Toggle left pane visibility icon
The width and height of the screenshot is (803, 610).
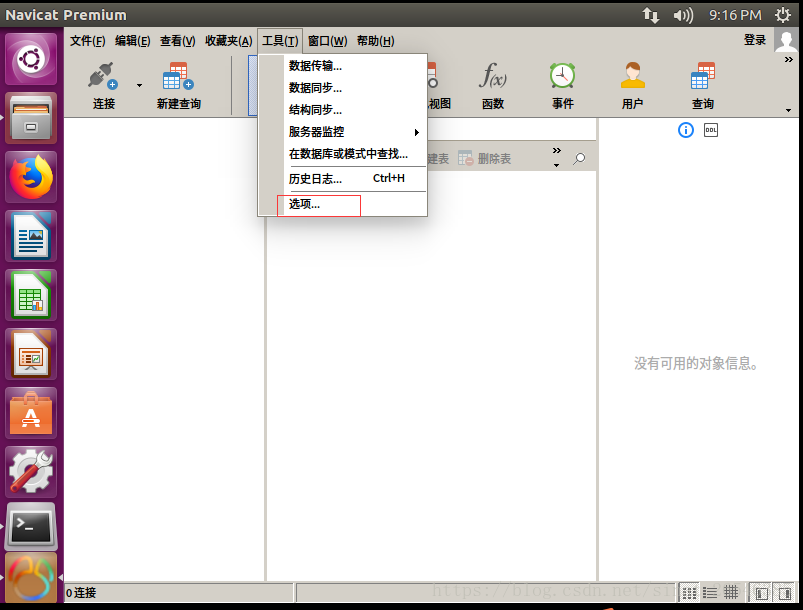[x=762, y=593]
